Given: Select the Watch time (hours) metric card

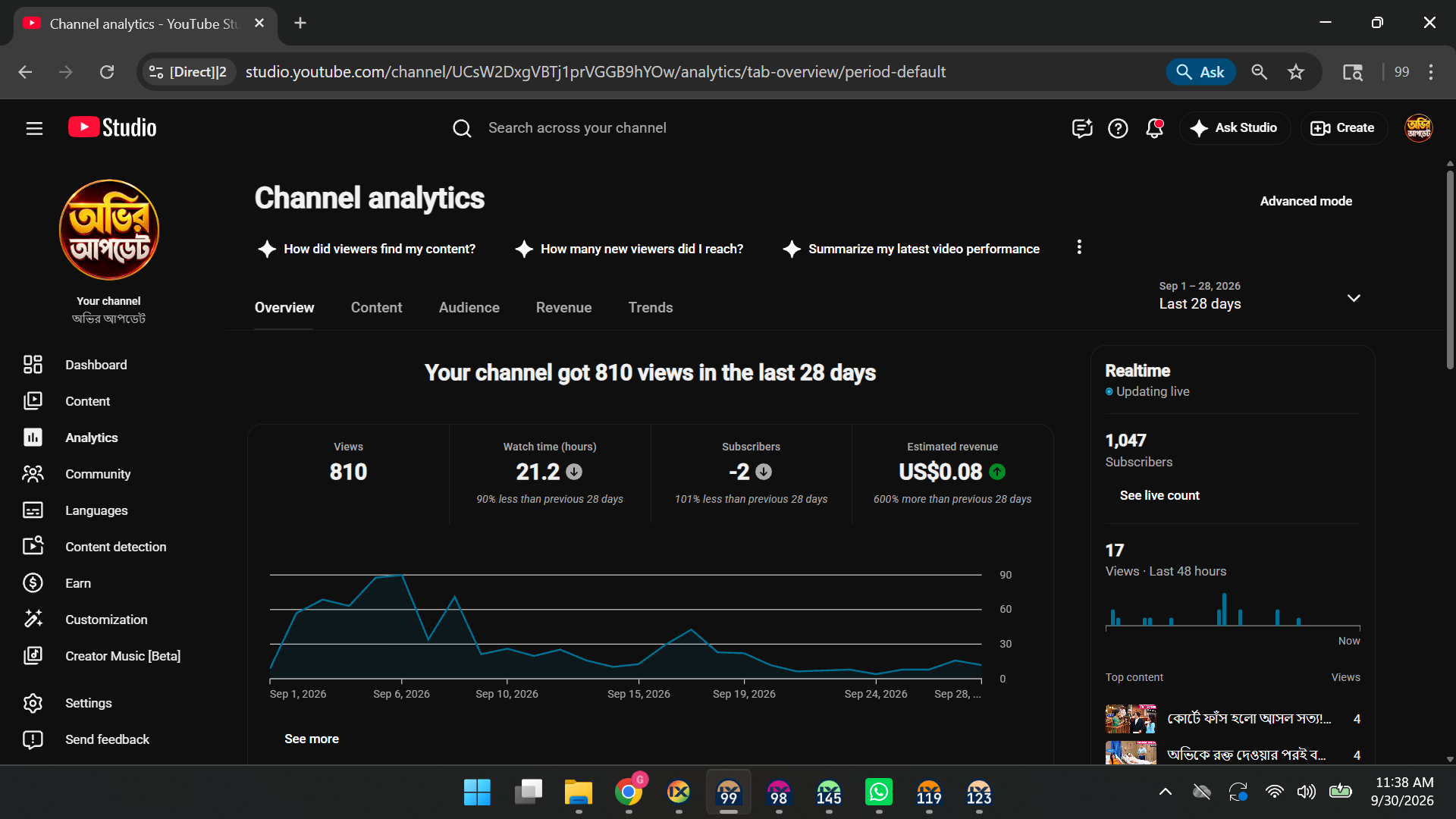Looking at the screenshot, I should click(550, 474).
